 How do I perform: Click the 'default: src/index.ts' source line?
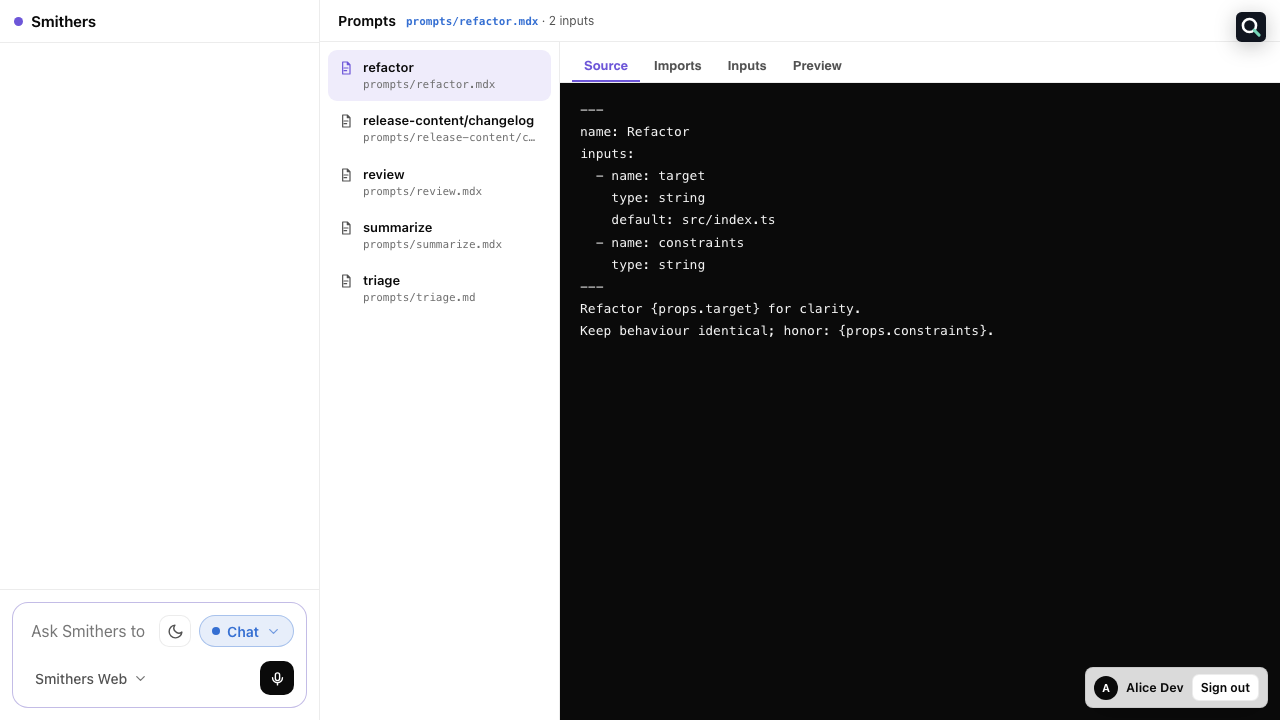pyautogui.click(x=693, y=220)
